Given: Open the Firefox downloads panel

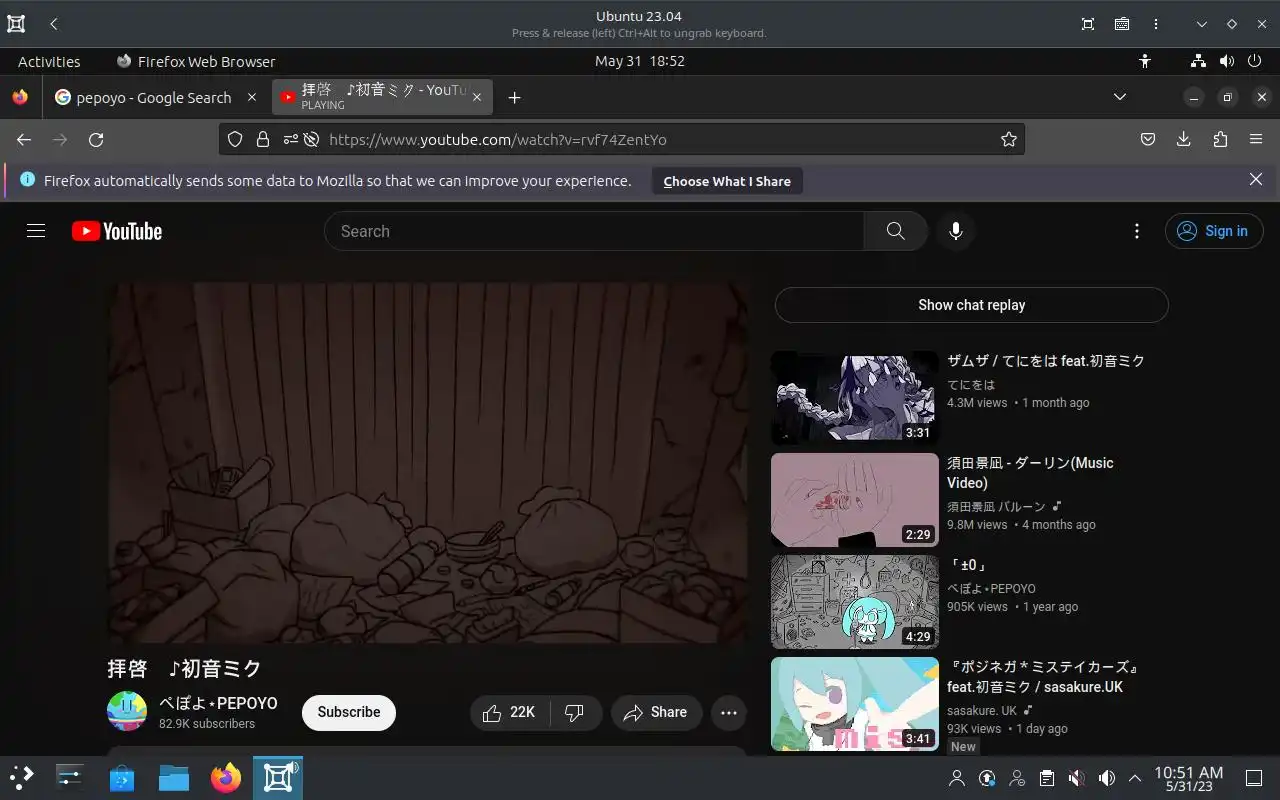Looking at the screenshot, I should click(1184, 139).
